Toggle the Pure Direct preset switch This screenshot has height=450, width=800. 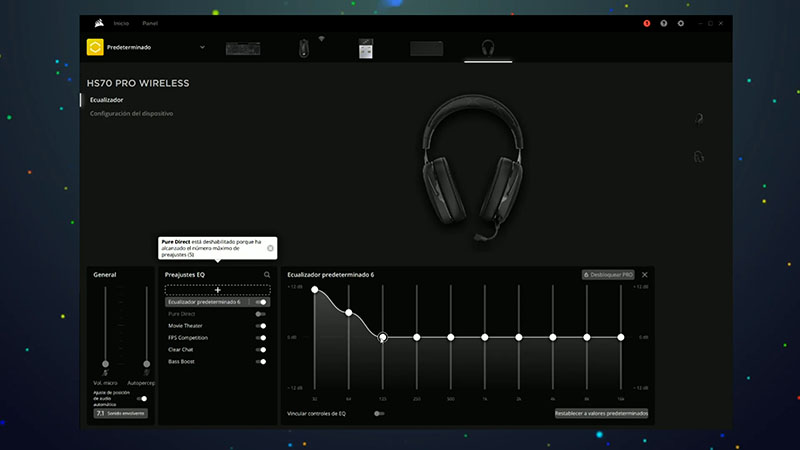tap(261, 314)
